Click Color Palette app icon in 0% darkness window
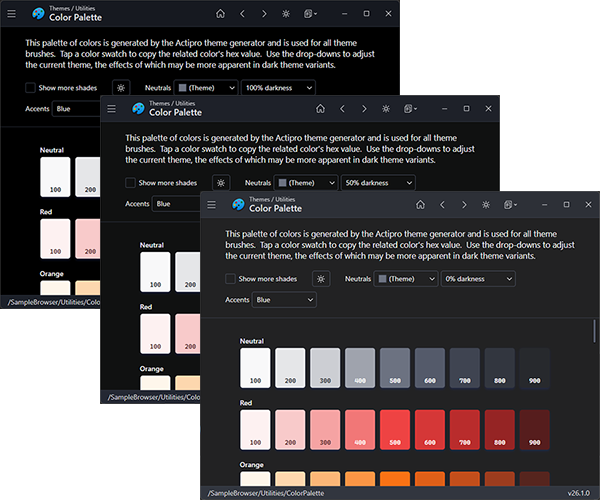The height and width of the screenshot is (500, 600). coord(237,204)
